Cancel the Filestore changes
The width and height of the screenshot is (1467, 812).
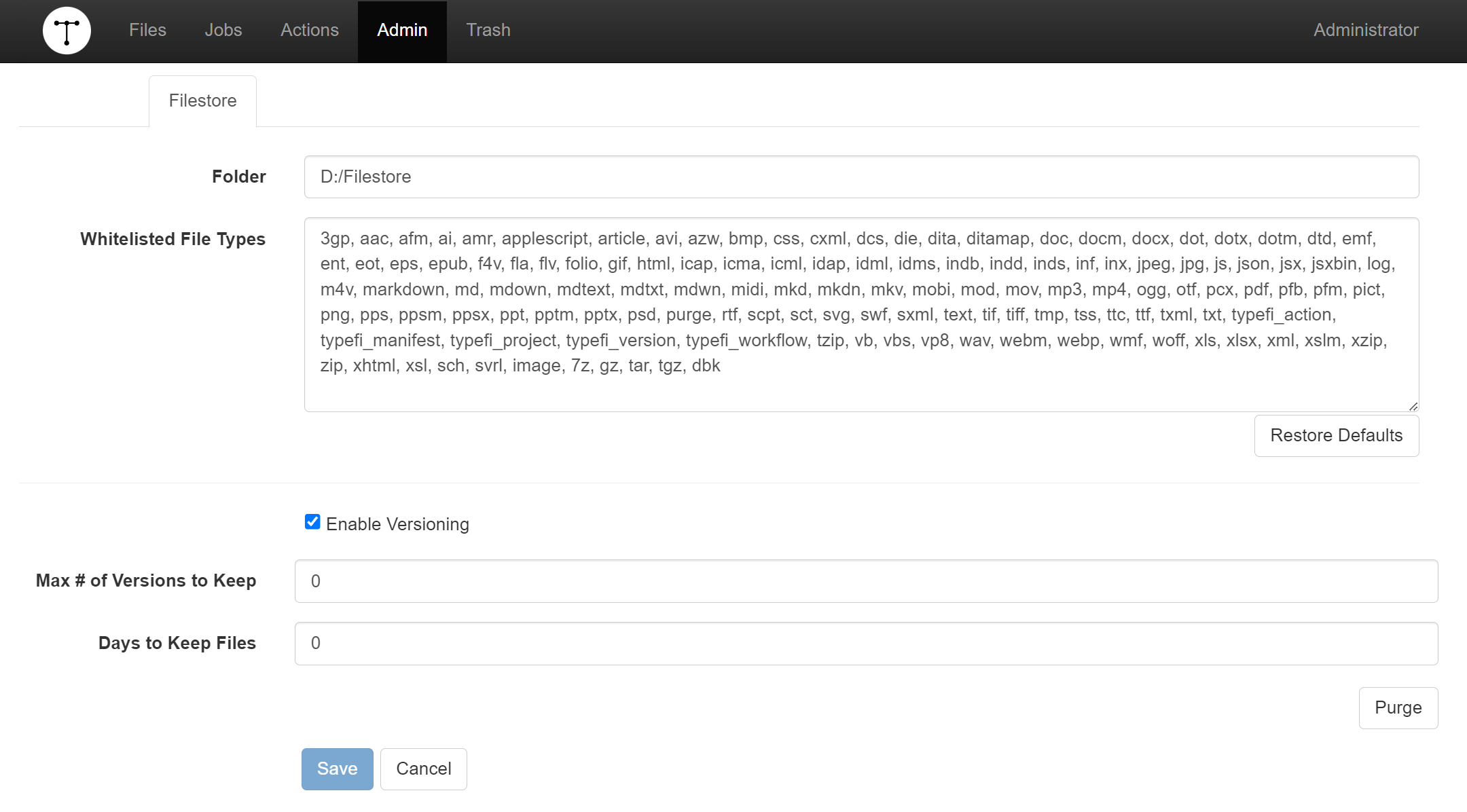[423, 769]
